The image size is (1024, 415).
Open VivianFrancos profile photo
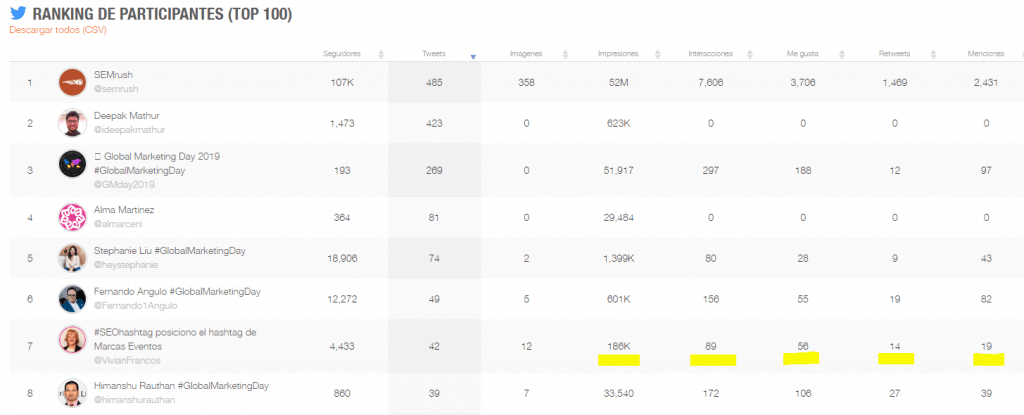pyautogui.click(x=72, y=339)
